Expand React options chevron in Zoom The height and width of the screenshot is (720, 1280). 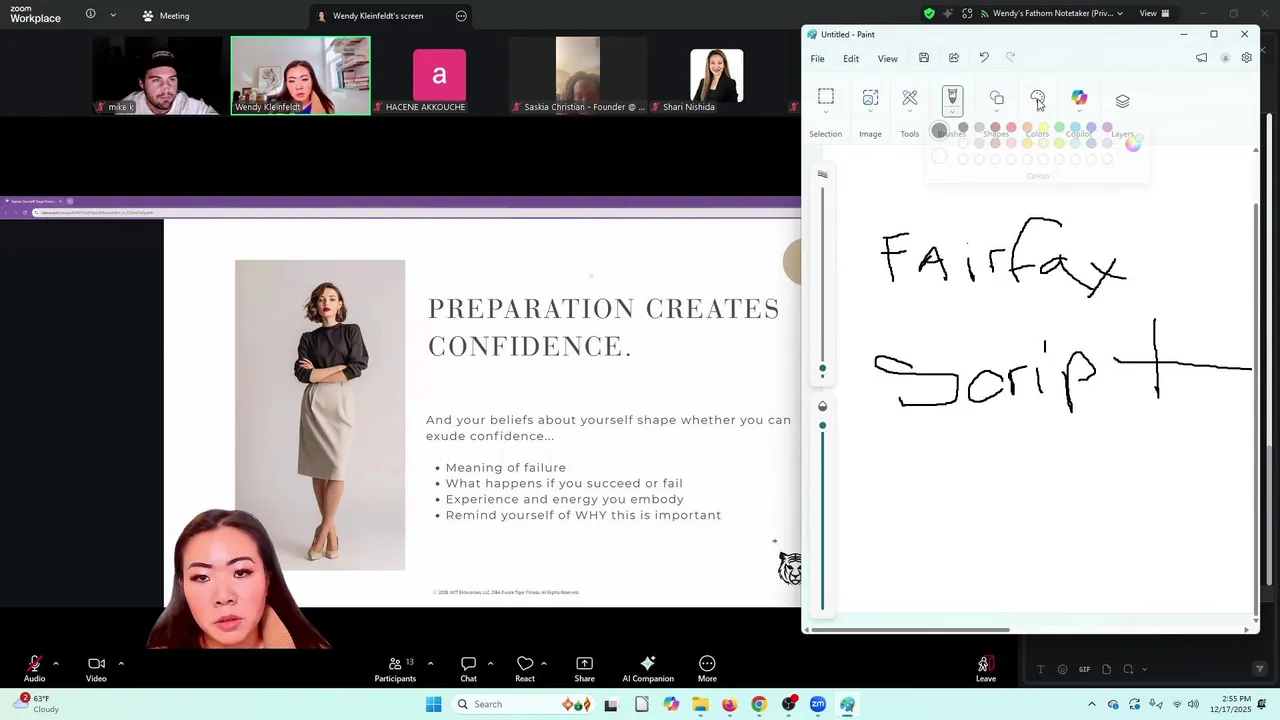pos(544,663)
